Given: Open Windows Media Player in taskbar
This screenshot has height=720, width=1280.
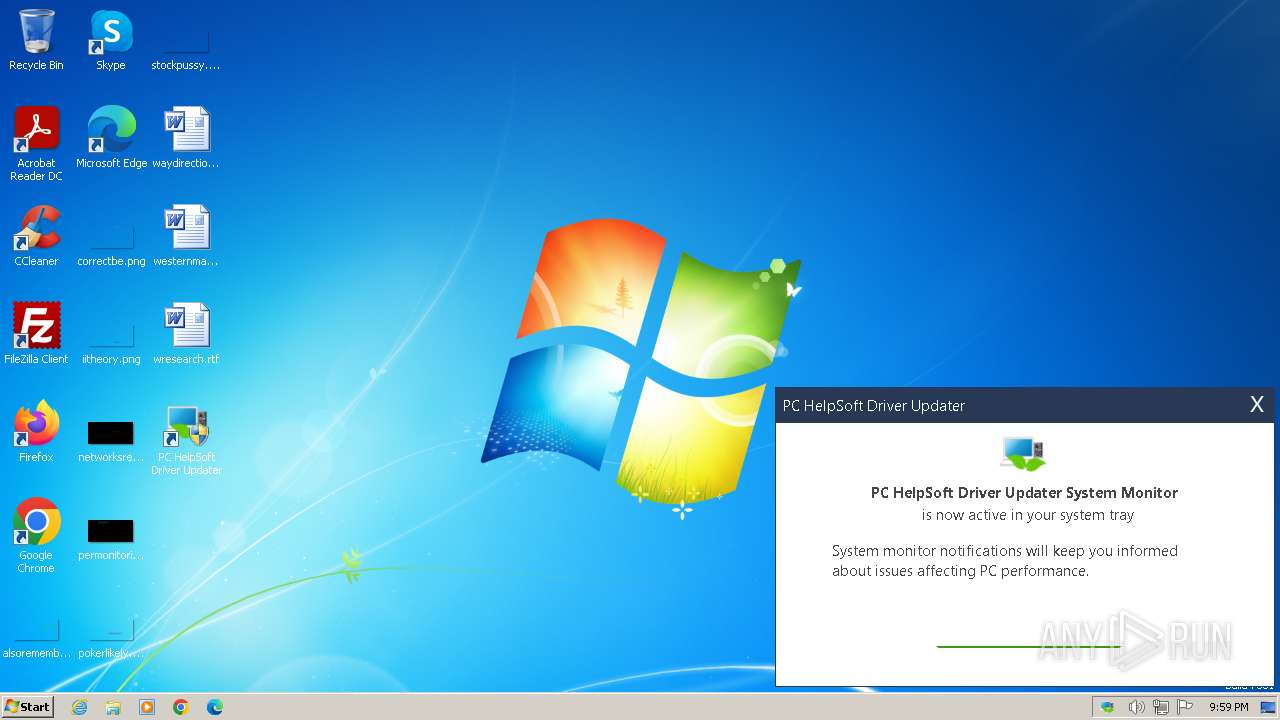Looking at the screenshot, I should point(147,707).
